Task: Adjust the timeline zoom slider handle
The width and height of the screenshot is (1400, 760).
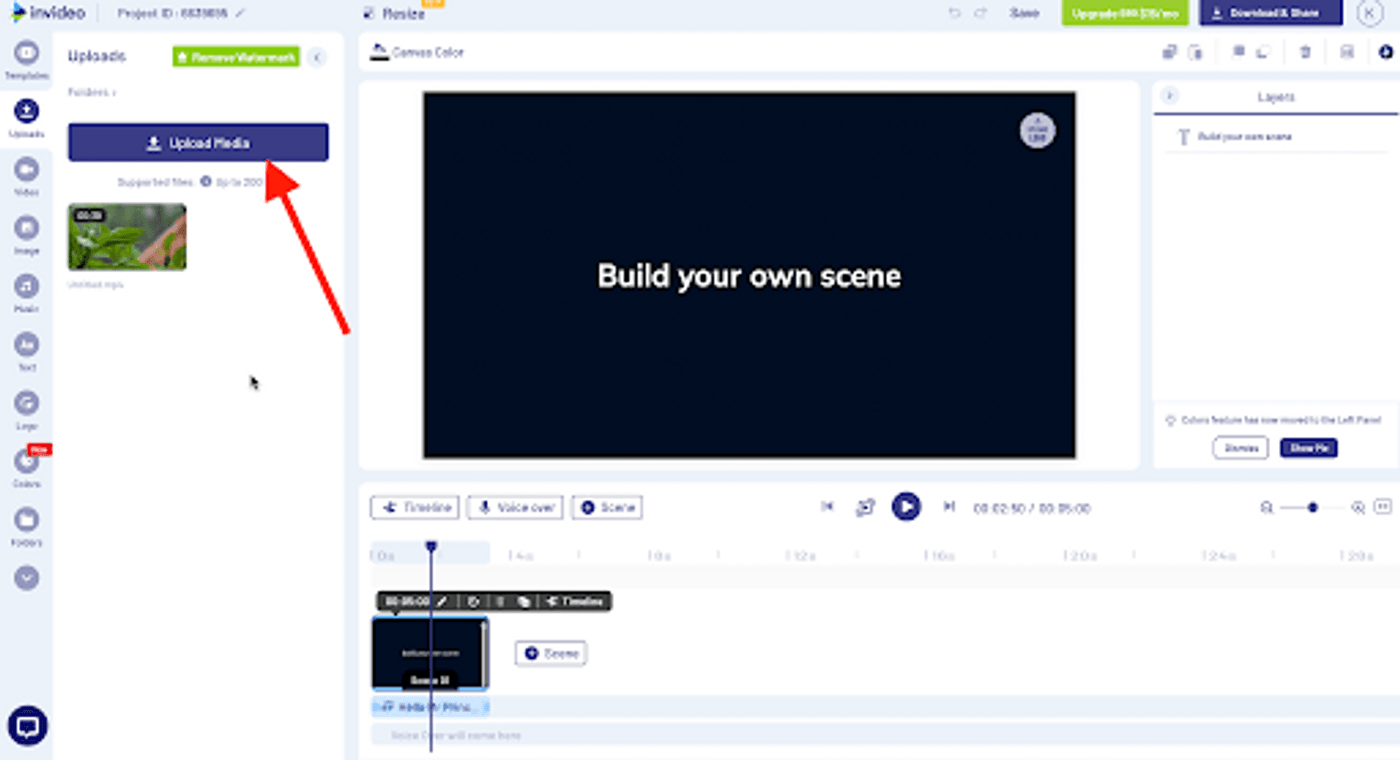Action: coord(1313,507)
